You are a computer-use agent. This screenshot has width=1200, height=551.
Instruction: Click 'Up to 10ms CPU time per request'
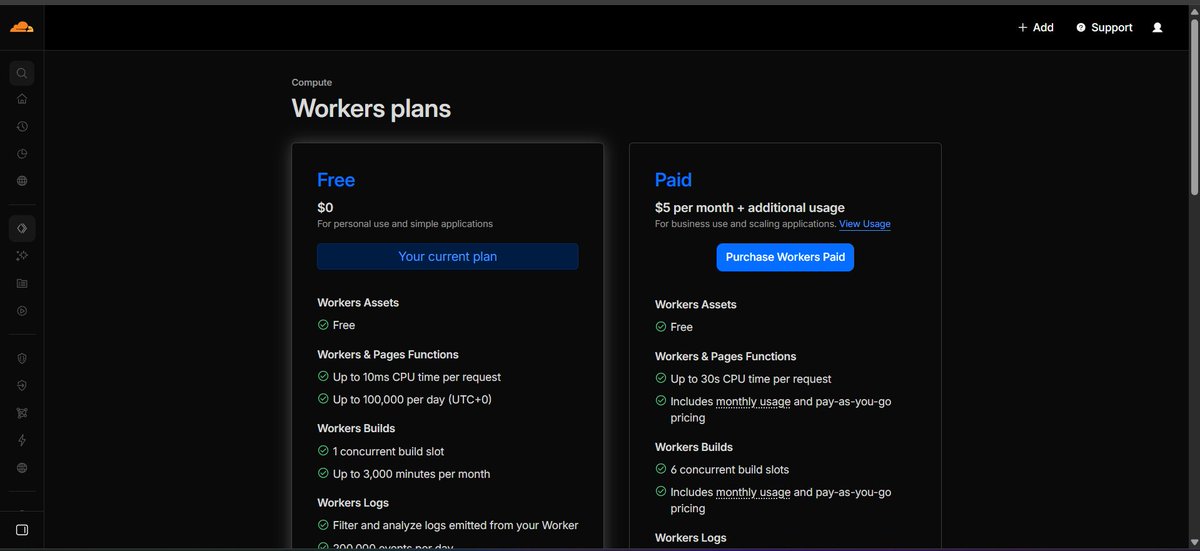coord(417,377)
